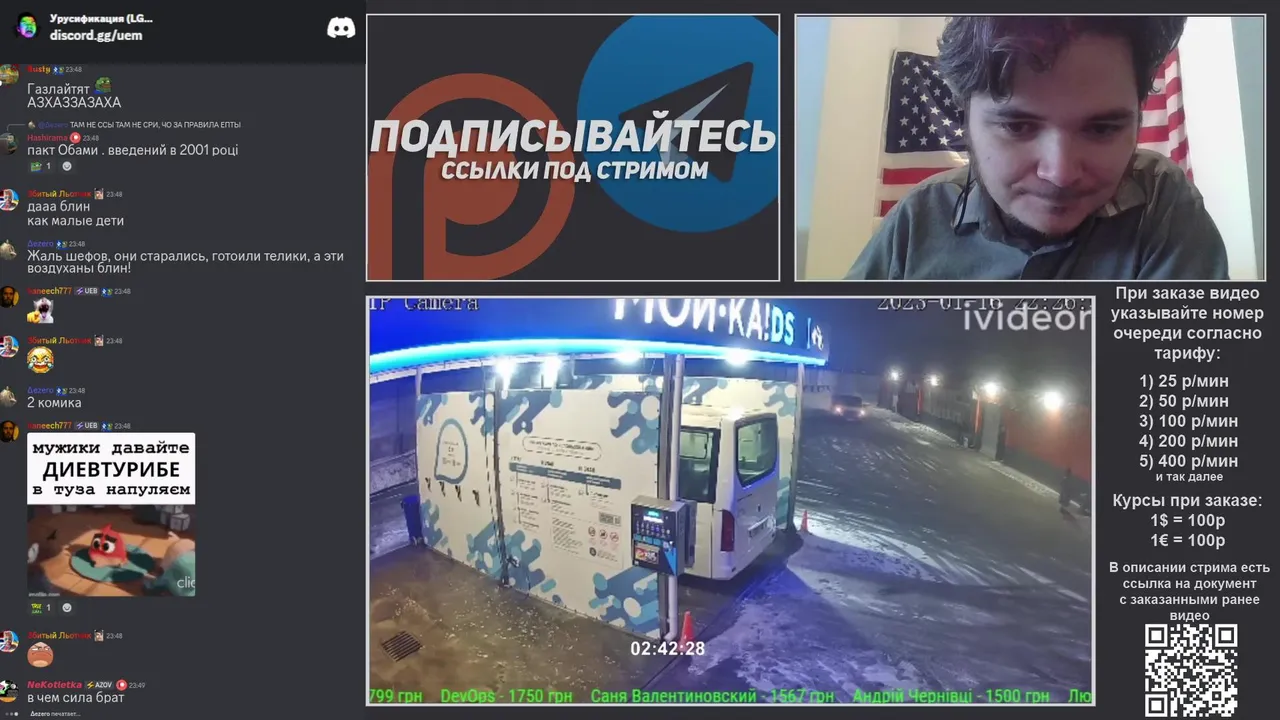Image resolution: width=1280 pixels, height=720 pixels.
Task: Open the discord.gg/uem invite link
Action: point(96,35)
